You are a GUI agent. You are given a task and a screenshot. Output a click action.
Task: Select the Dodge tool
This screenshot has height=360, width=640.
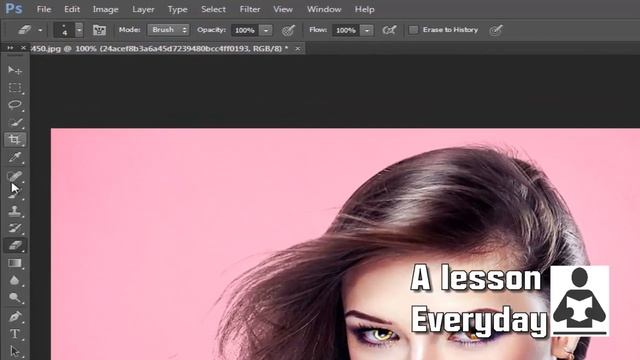[15, 298]
